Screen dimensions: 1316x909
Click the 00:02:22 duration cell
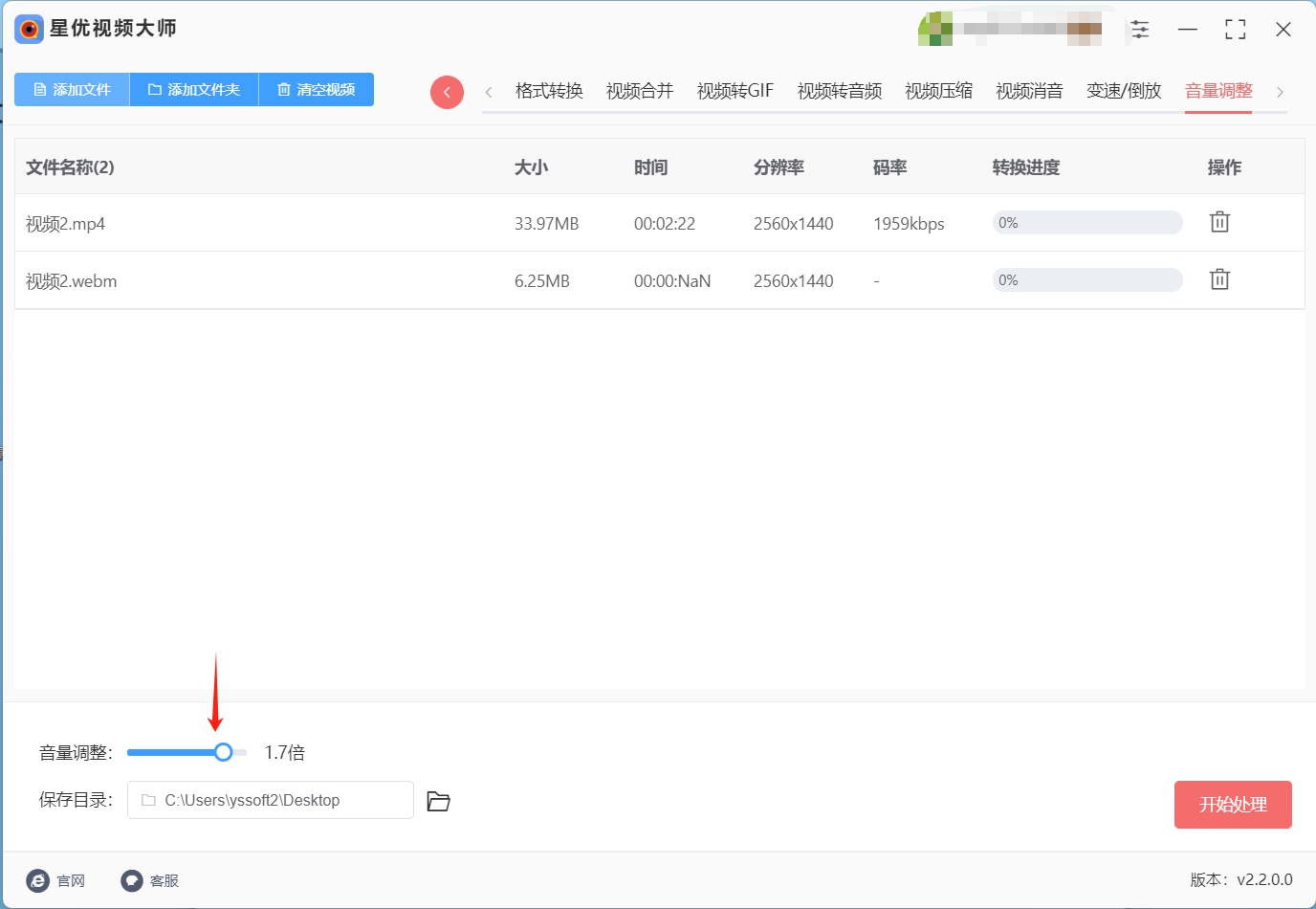664,224
